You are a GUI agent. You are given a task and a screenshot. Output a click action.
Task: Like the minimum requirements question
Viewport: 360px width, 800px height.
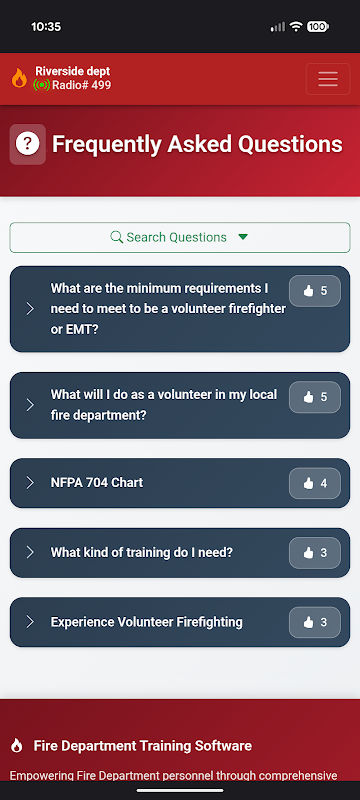click(315, 291)
